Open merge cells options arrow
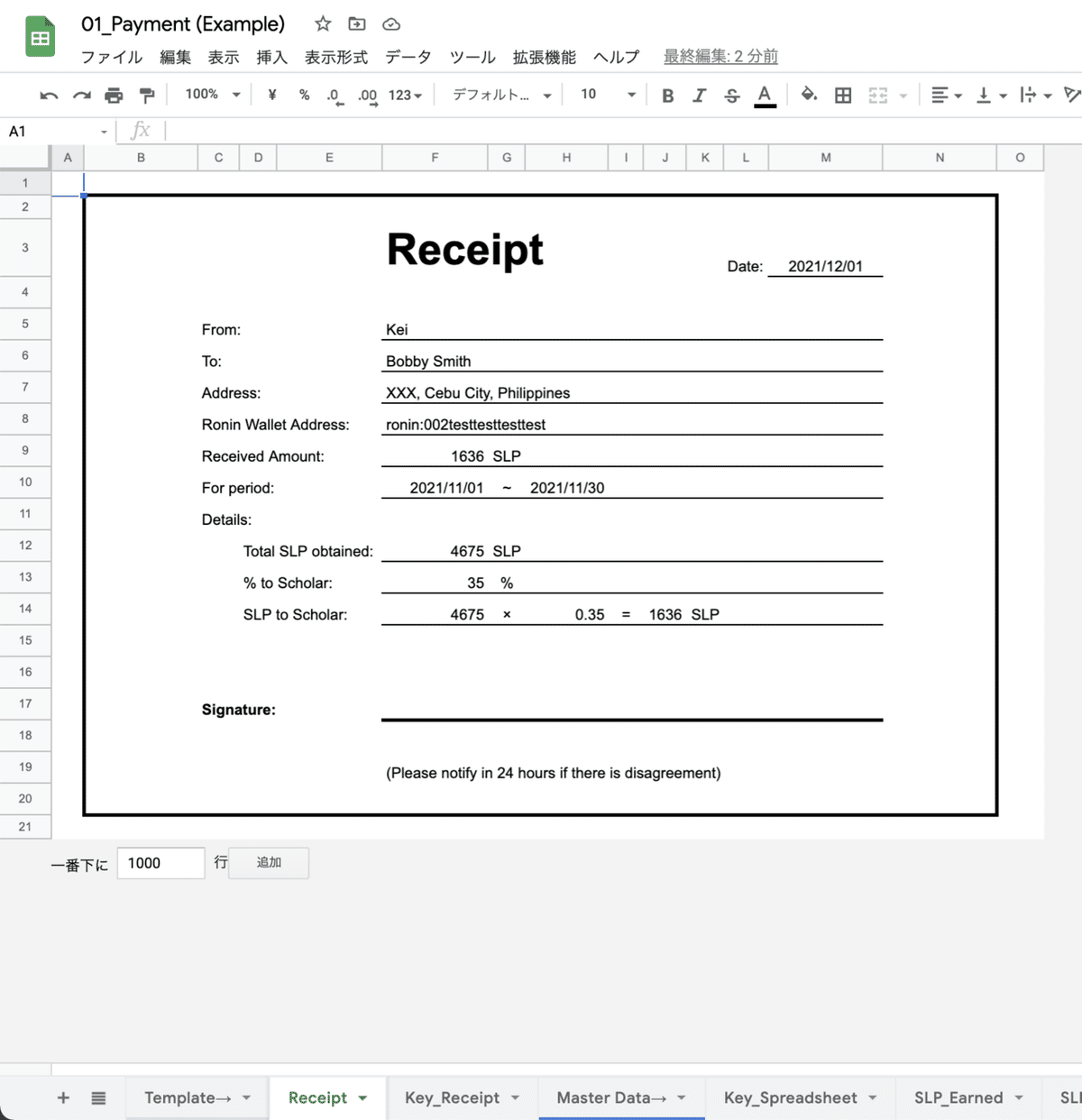This screenshot has height=1120, width=1082. click(903, 96)
